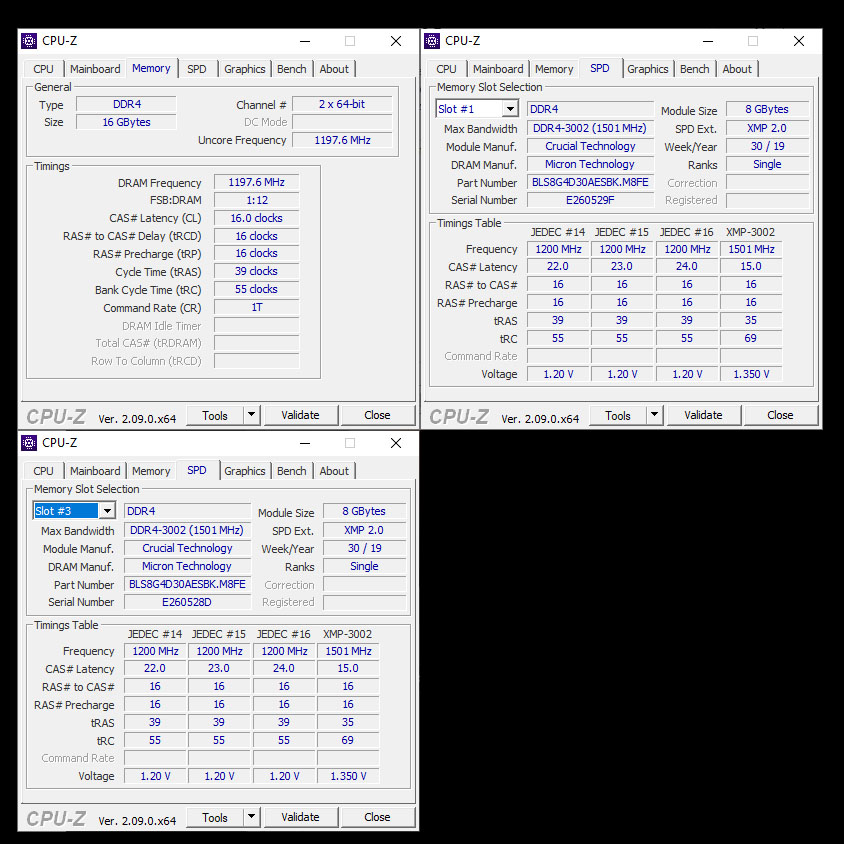Click the Channel # value 2 x 64-bit

pos(342,104)
